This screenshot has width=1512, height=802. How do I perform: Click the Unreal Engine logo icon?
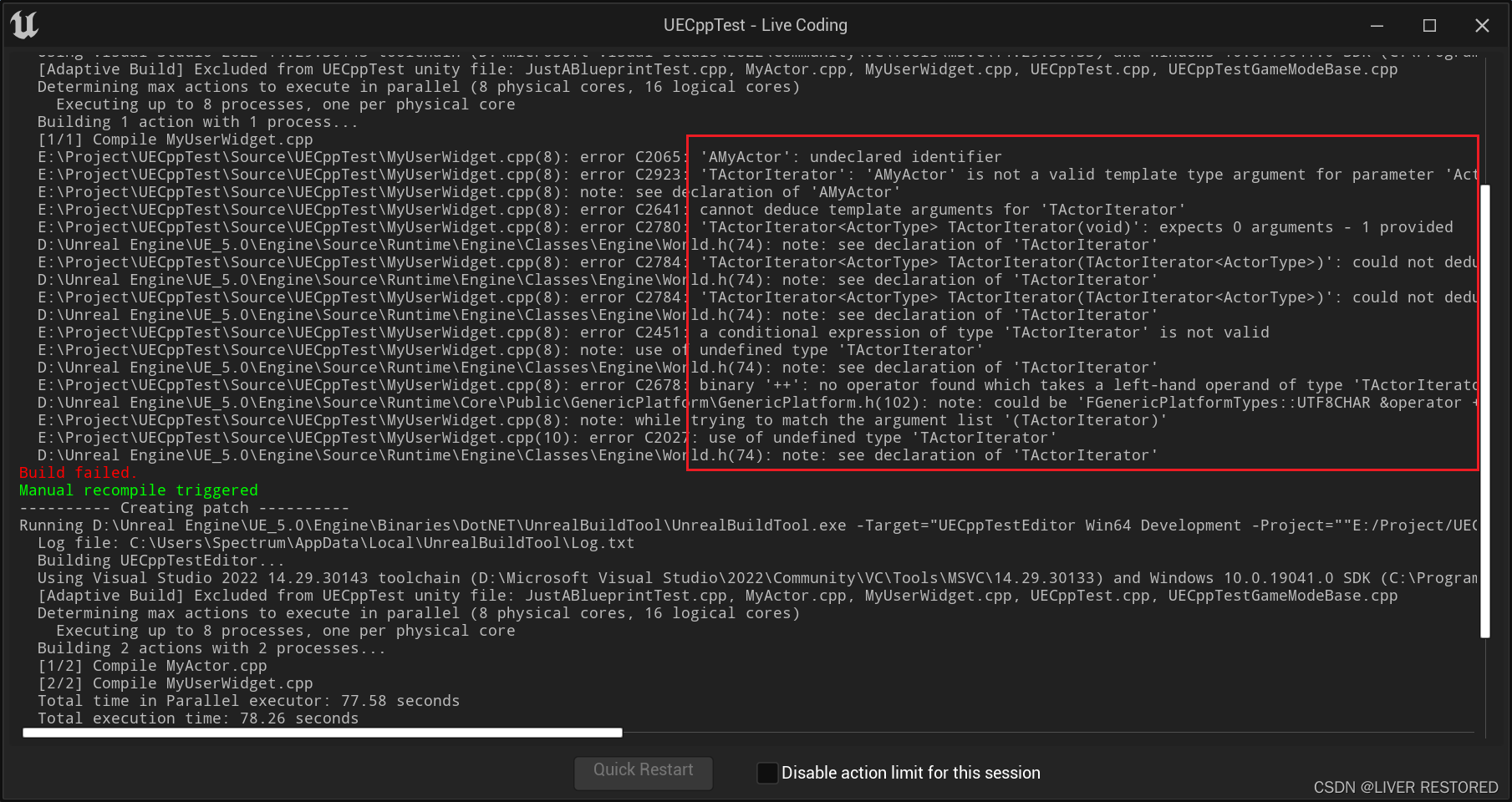25,25
